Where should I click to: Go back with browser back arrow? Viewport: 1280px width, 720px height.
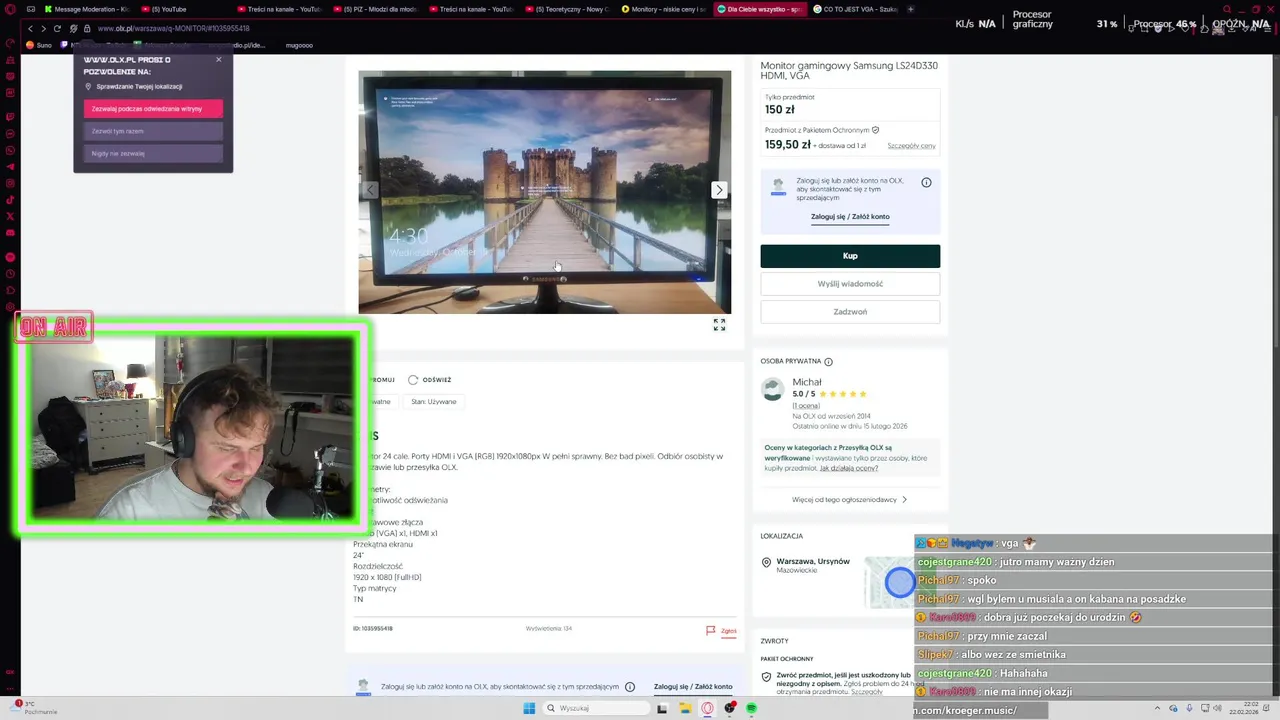pyautogui.click(x=30, y=28)
